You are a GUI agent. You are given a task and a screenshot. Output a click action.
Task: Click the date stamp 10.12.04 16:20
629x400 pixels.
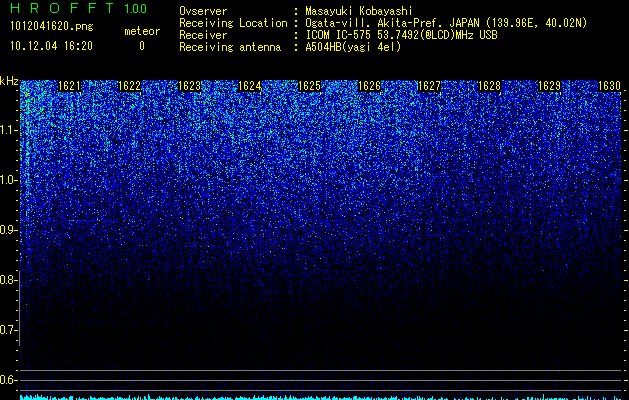(51, 46)
